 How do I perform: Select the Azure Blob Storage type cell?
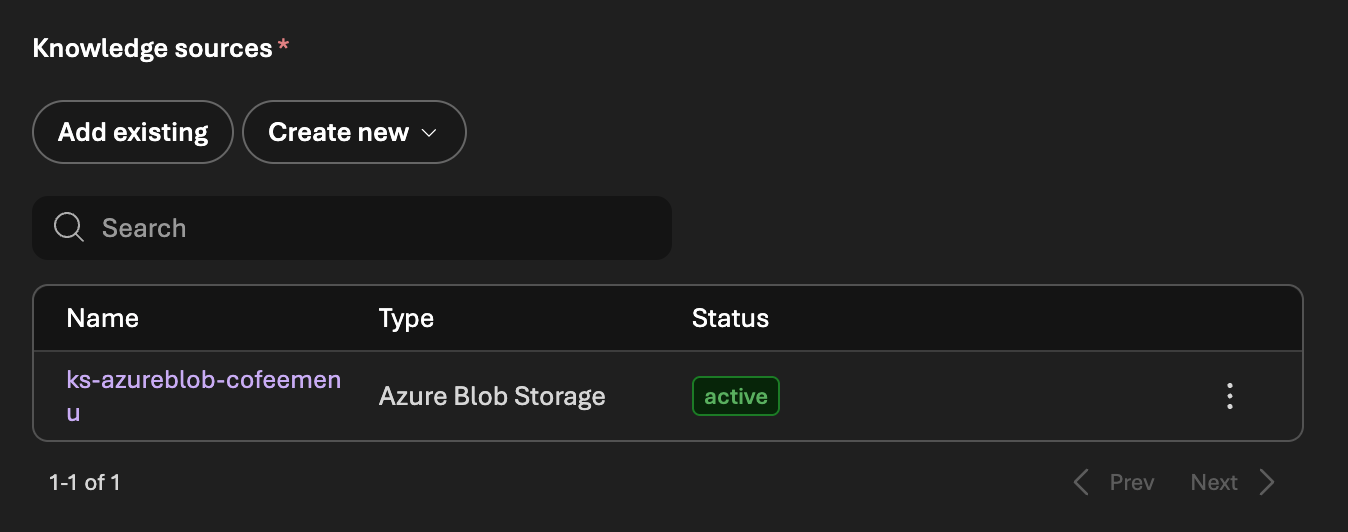492,396
